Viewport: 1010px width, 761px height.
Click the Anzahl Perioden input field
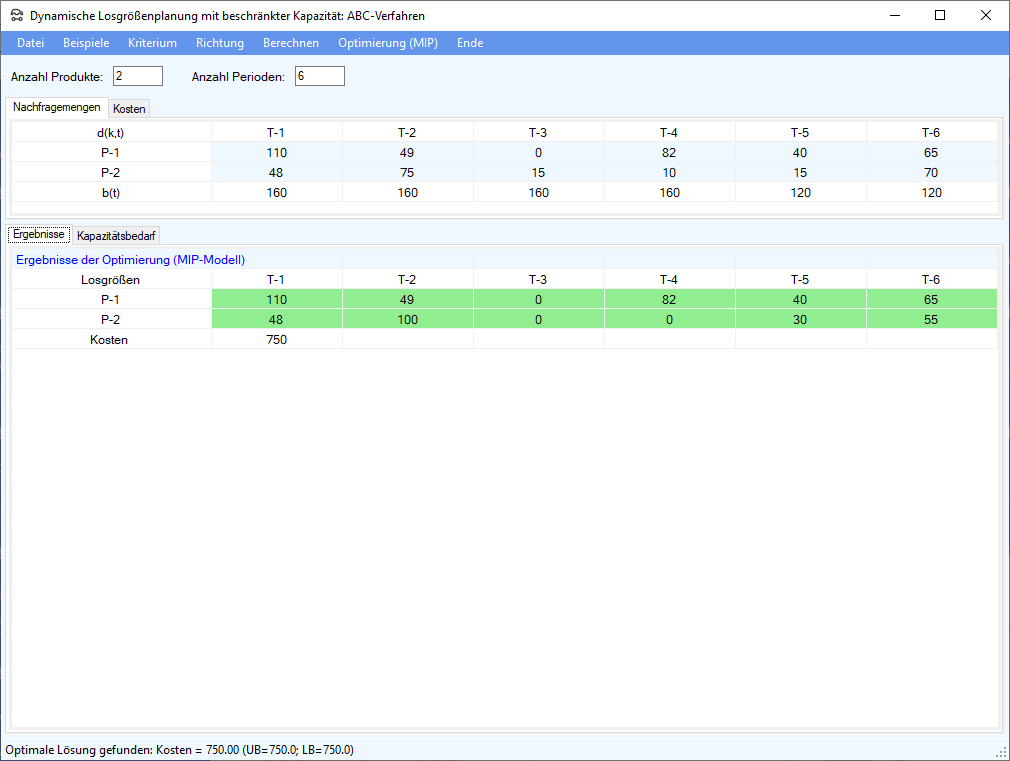(320, 77)
